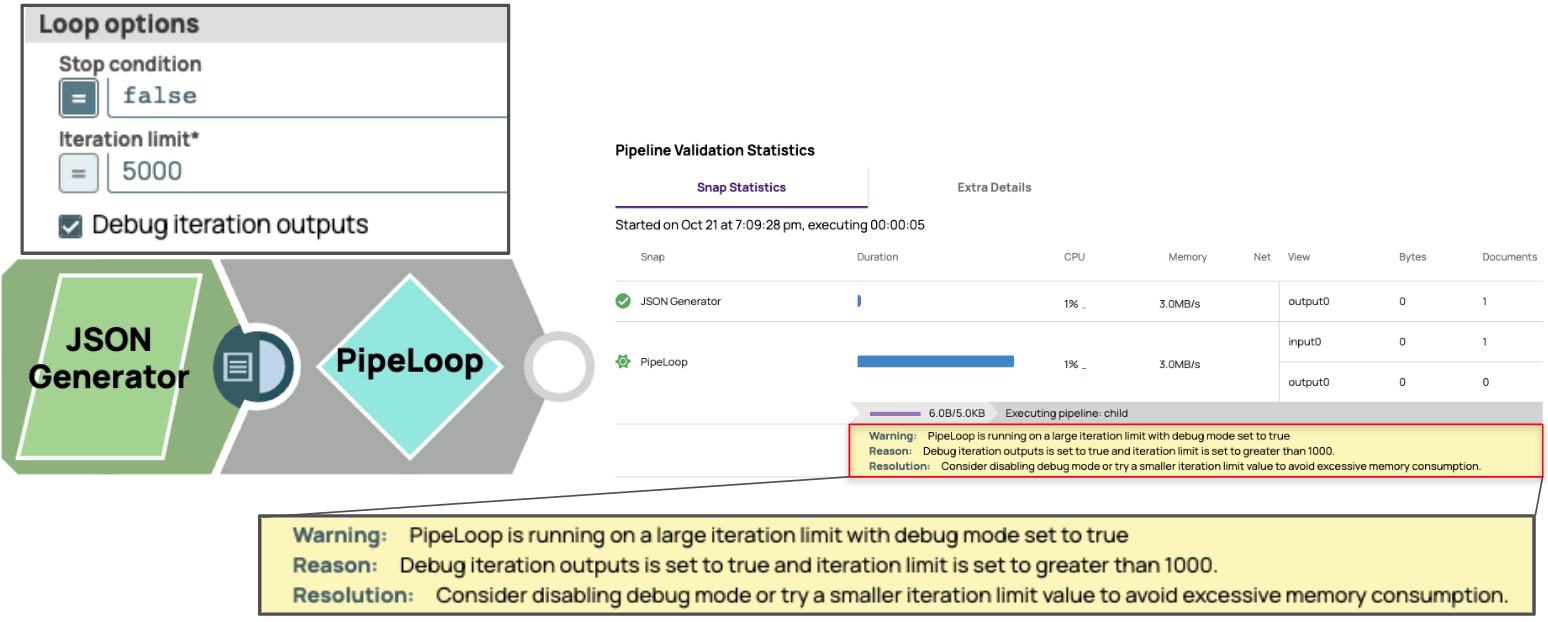Click the Duration column header
This screenshot has width=1548, height=622.
tap(877, 257)
